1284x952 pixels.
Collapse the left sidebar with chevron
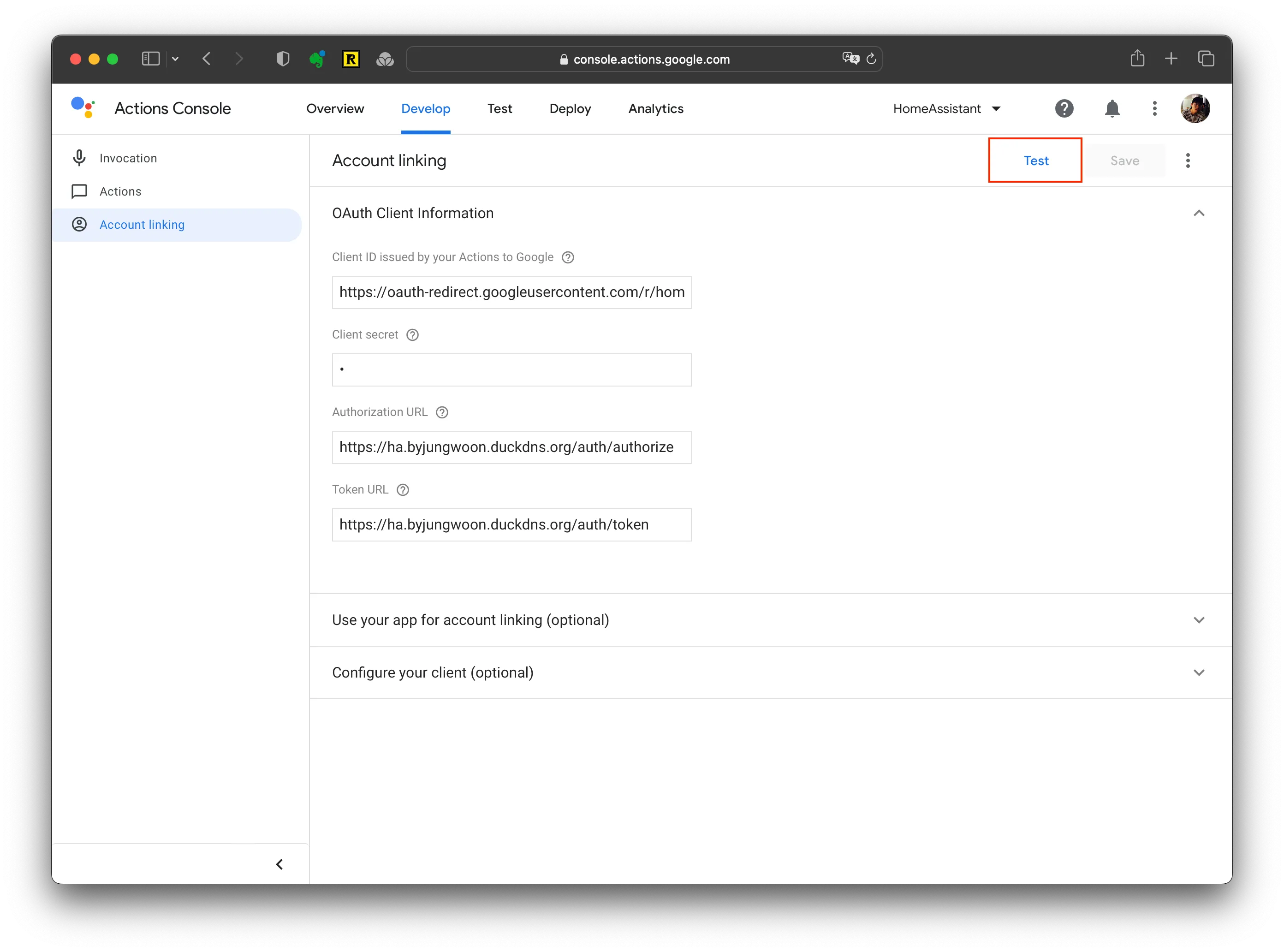pos(279,864)
